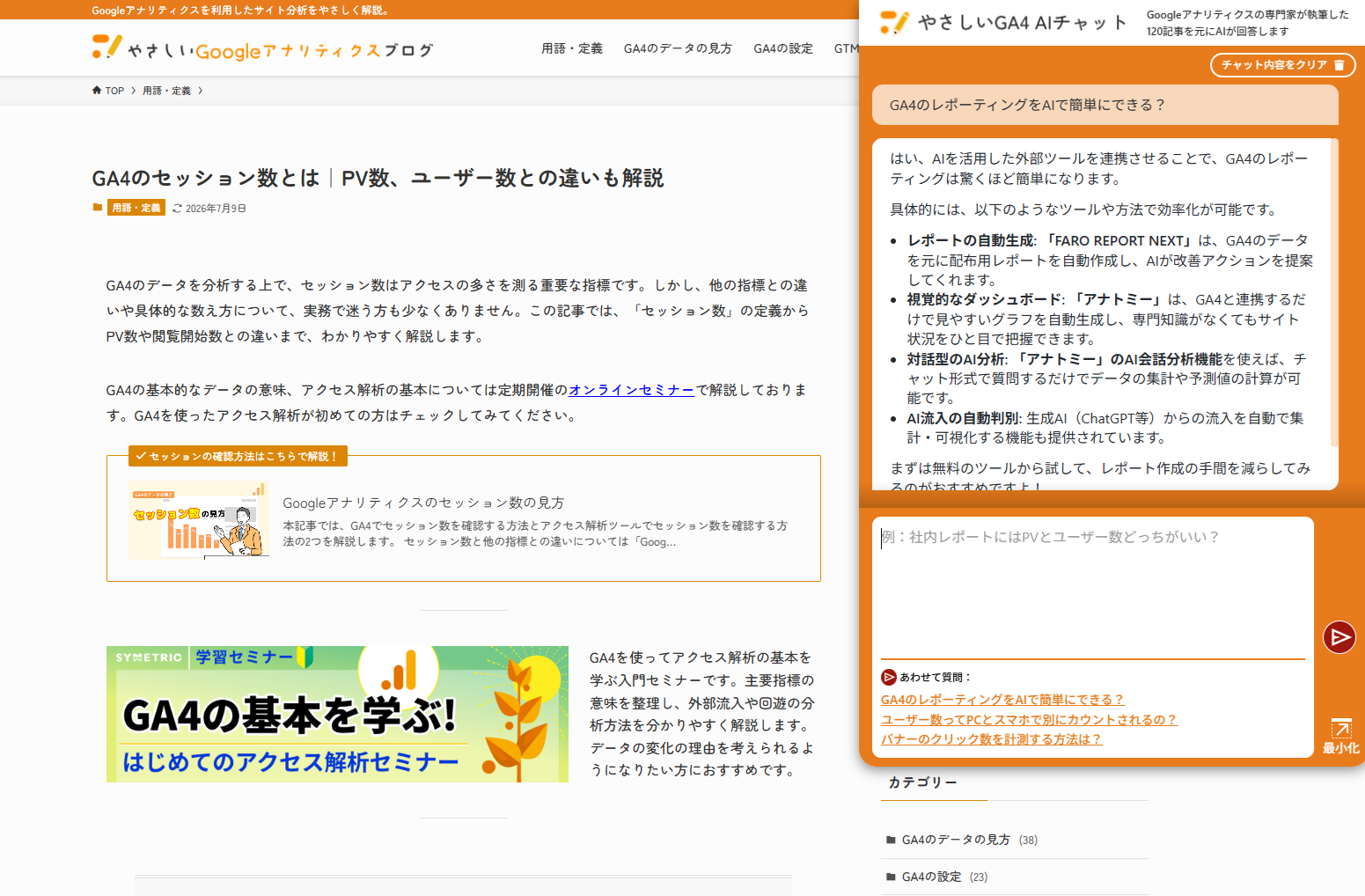Click the やさしいGA4 AIチャット heading
Viewport: 1365px width, 896px height.
[1023, 23]
